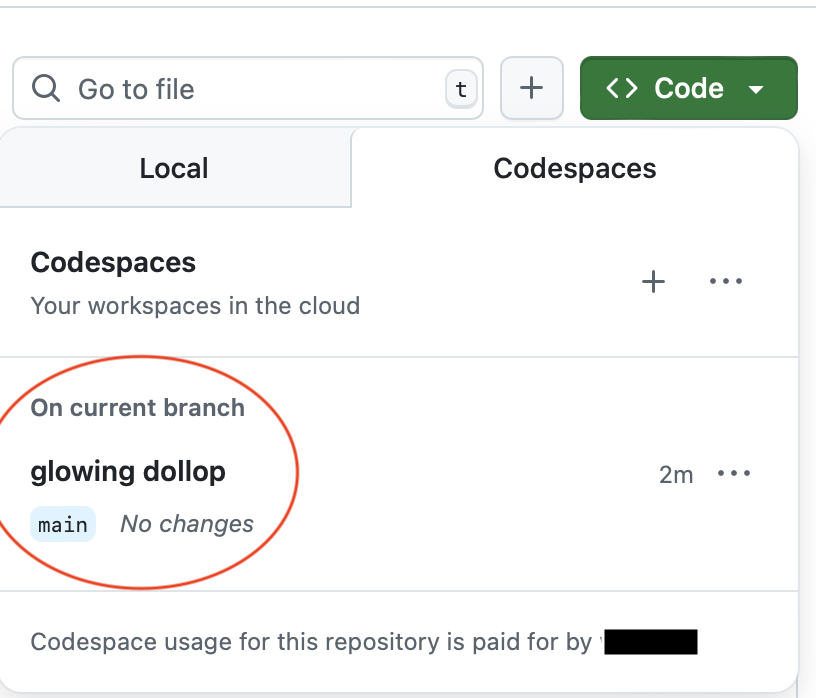Focus the Go to file search field
This screenshot has height=698, width=816.
pyautogui.click(x=250, y=89)
